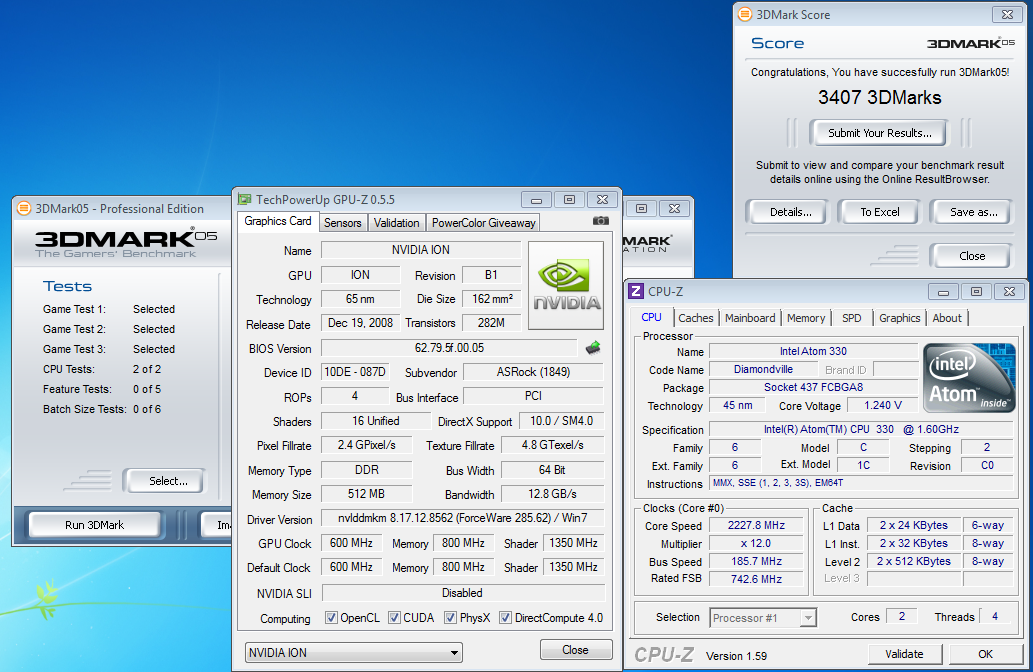
Task: Click the BIOS save chip icon in GPU-Z
Action: [x=593, y=347]
